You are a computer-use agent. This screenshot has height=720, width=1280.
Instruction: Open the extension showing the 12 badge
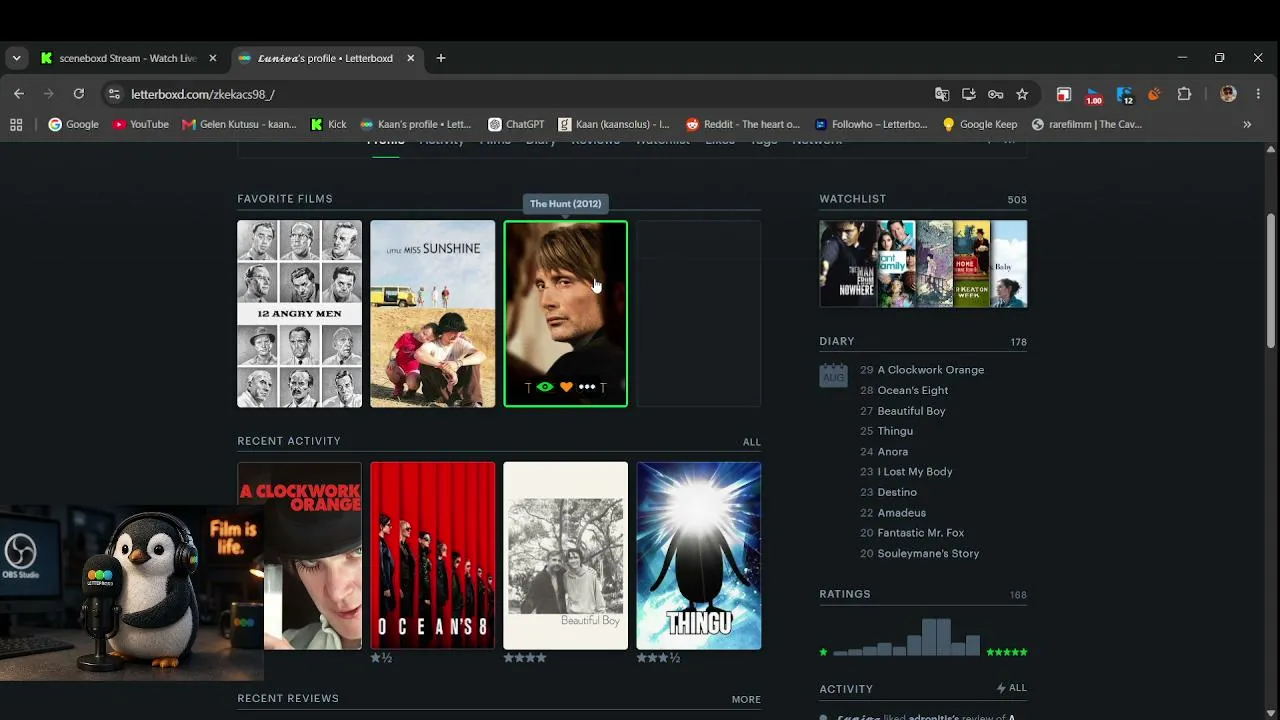pos(1125,95)
